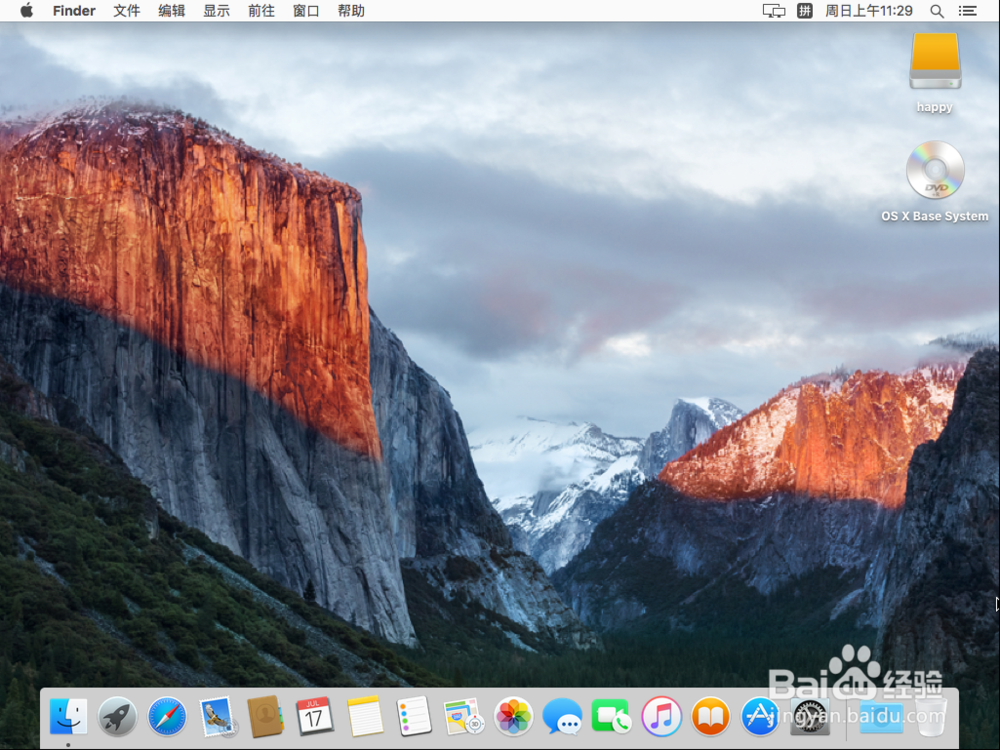Open iTunes music icon in Dock
The height and width of the screenshot is (750, 1000).
[661, 716]
